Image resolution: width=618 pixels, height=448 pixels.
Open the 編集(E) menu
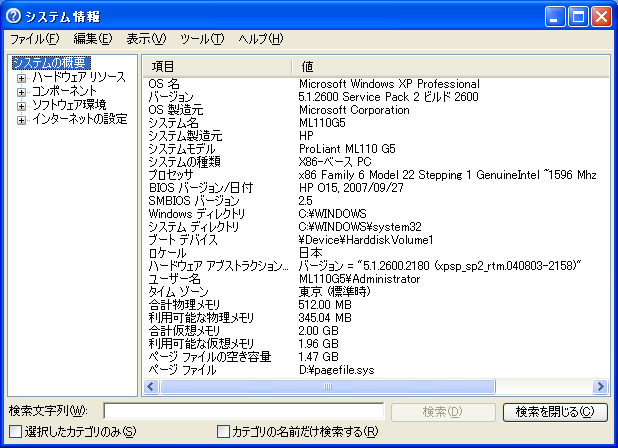point(93,39)
